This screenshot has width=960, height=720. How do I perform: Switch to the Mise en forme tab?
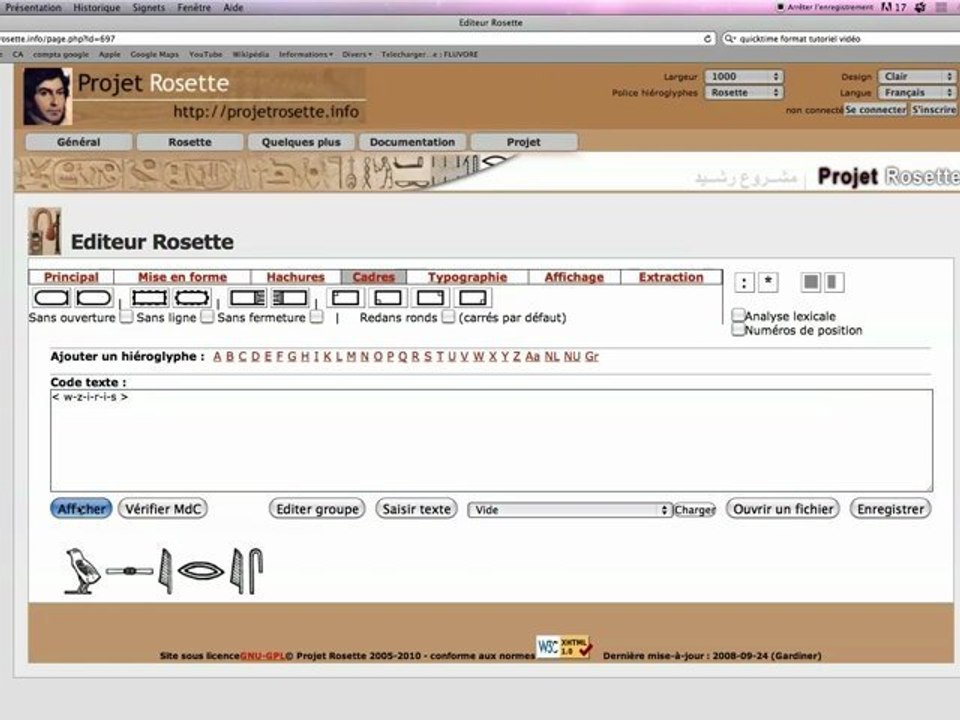tap(182, 277)
